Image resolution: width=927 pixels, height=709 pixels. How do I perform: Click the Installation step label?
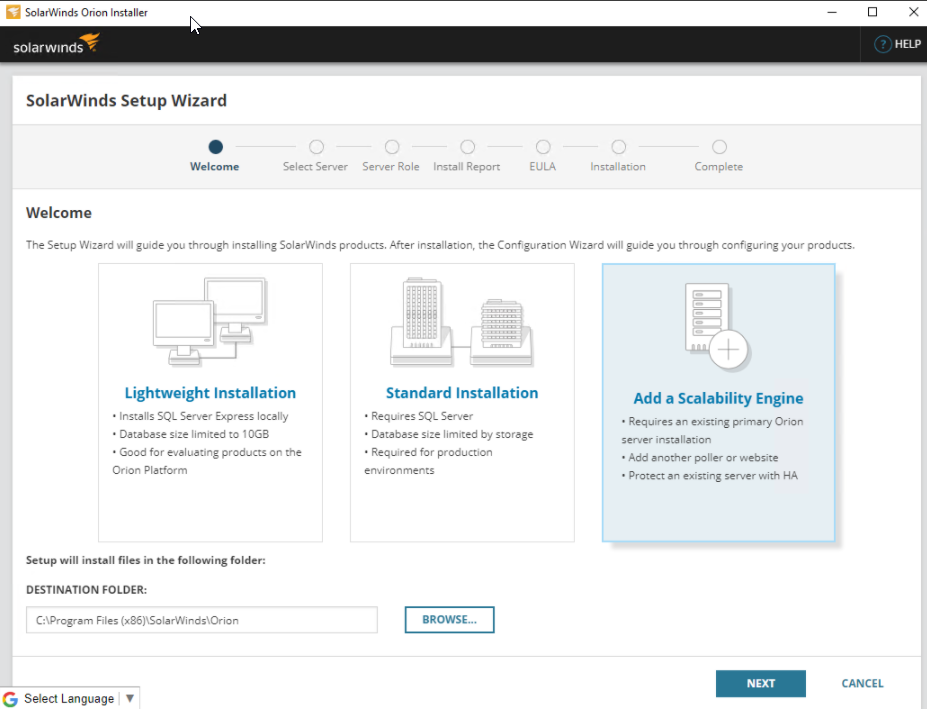tap(618, 167)
